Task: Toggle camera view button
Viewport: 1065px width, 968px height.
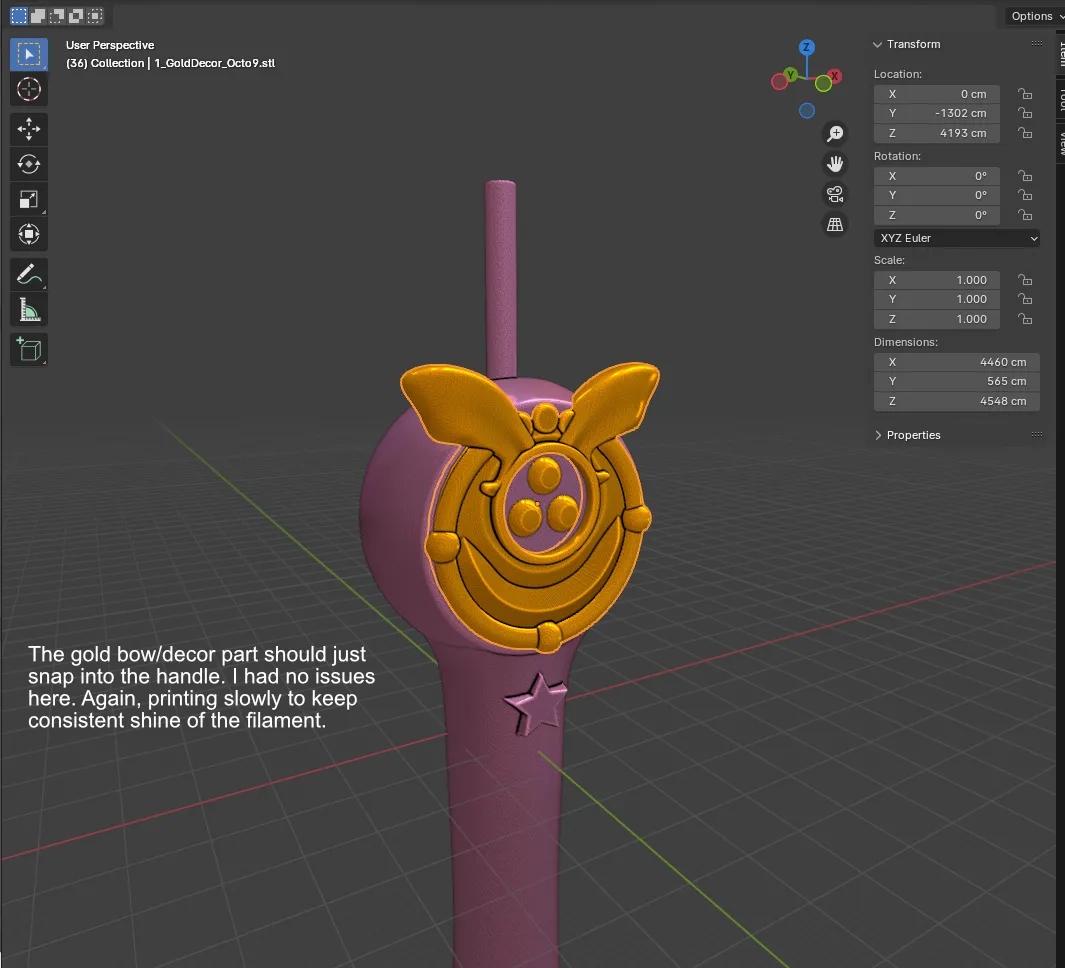Action: 835,194
